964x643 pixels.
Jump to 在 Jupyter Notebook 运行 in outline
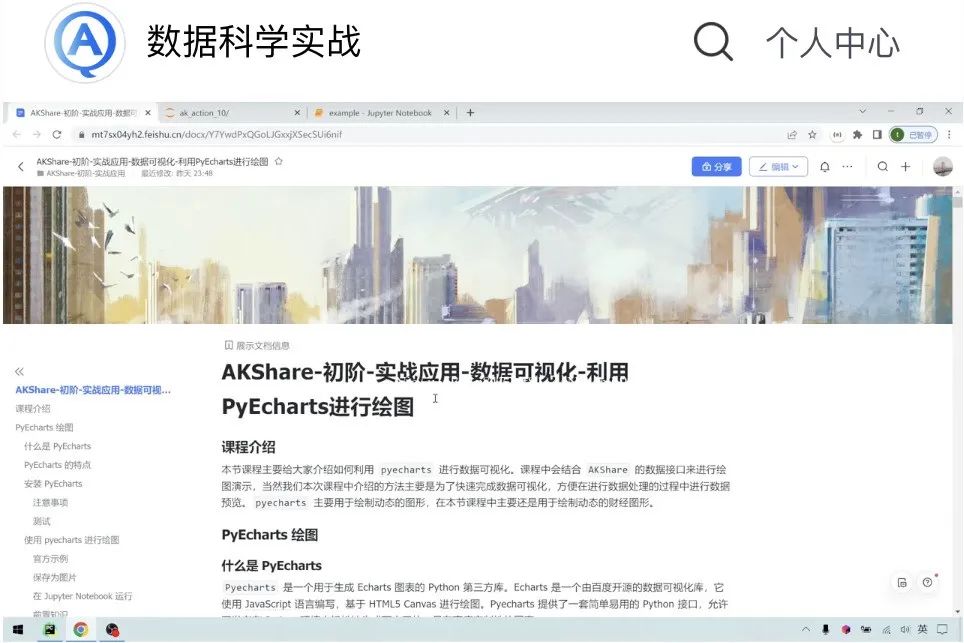tap(82, 596)
